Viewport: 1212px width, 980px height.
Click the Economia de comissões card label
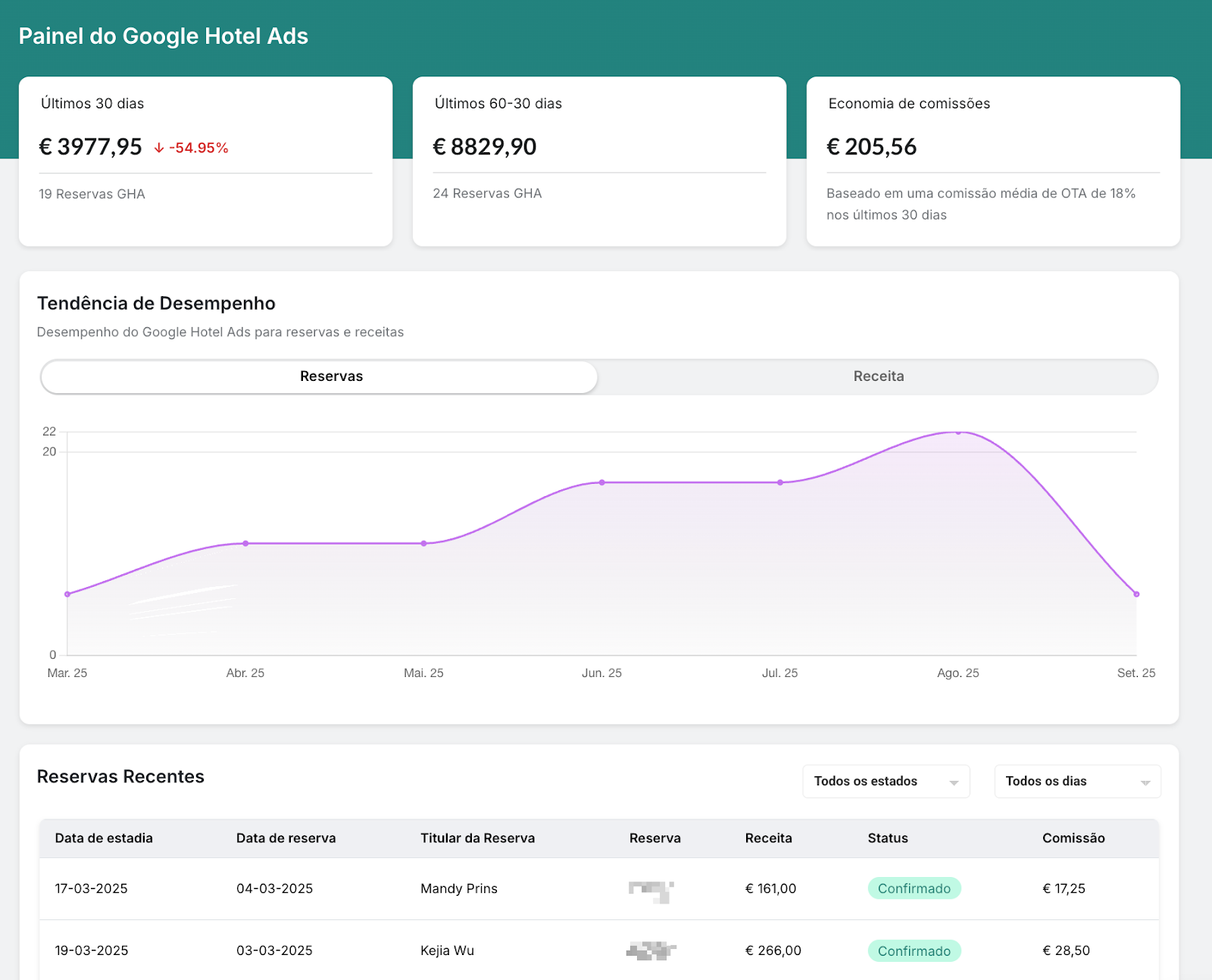(909, 104)
